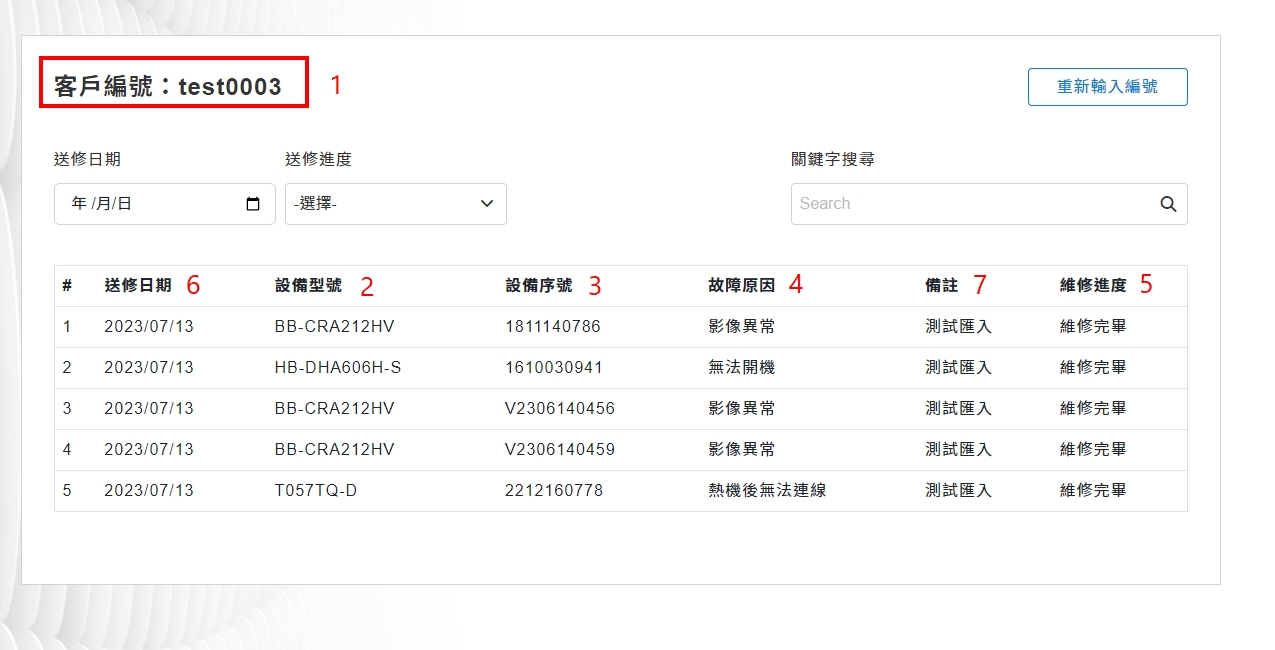The width and height of the screenshot is (1275, 650).
Task: Click the 送修日期 date input field
Action: (x=150, y=204)
